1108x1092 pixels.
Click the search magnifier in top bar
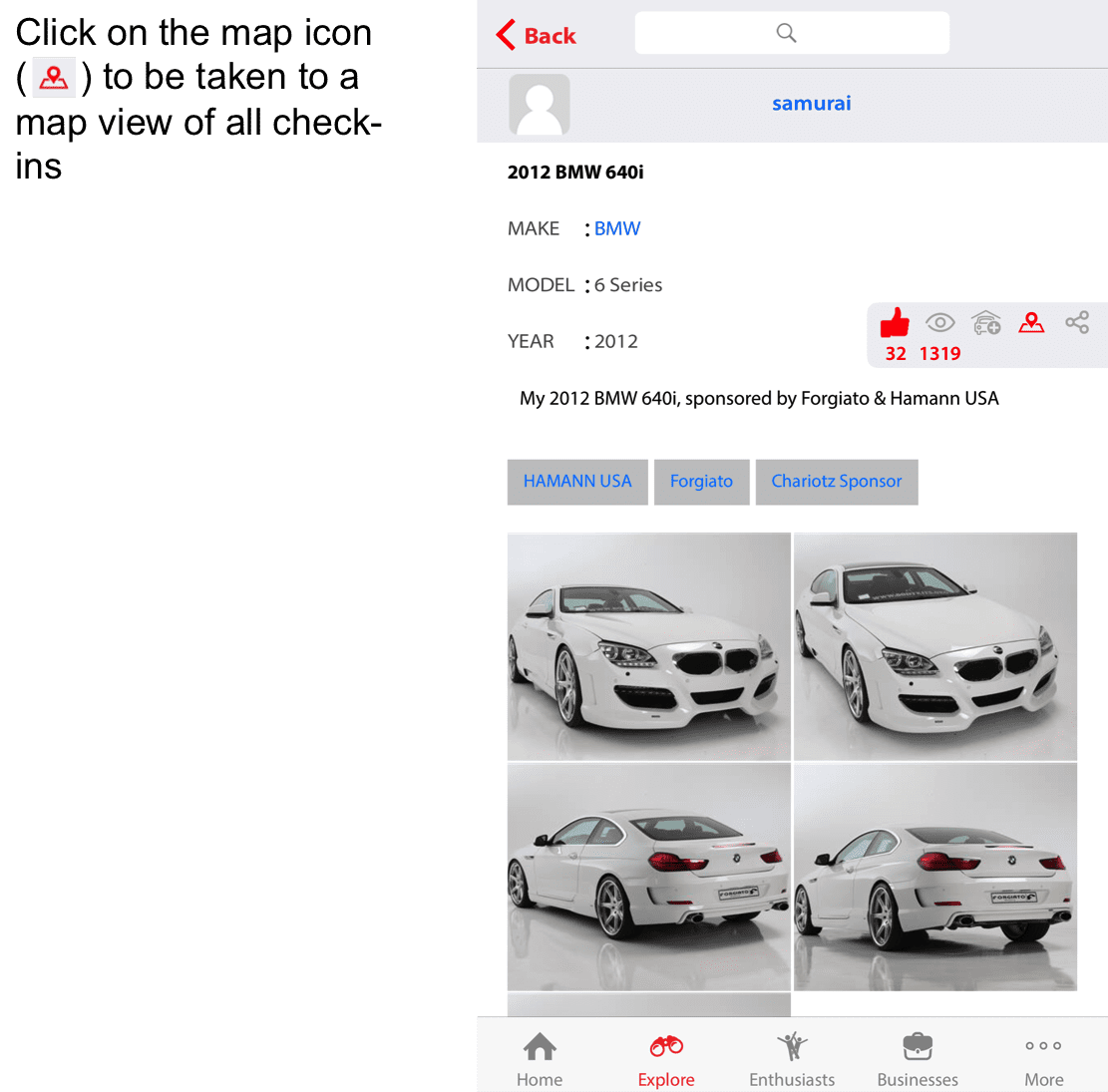tap(788, 32)
